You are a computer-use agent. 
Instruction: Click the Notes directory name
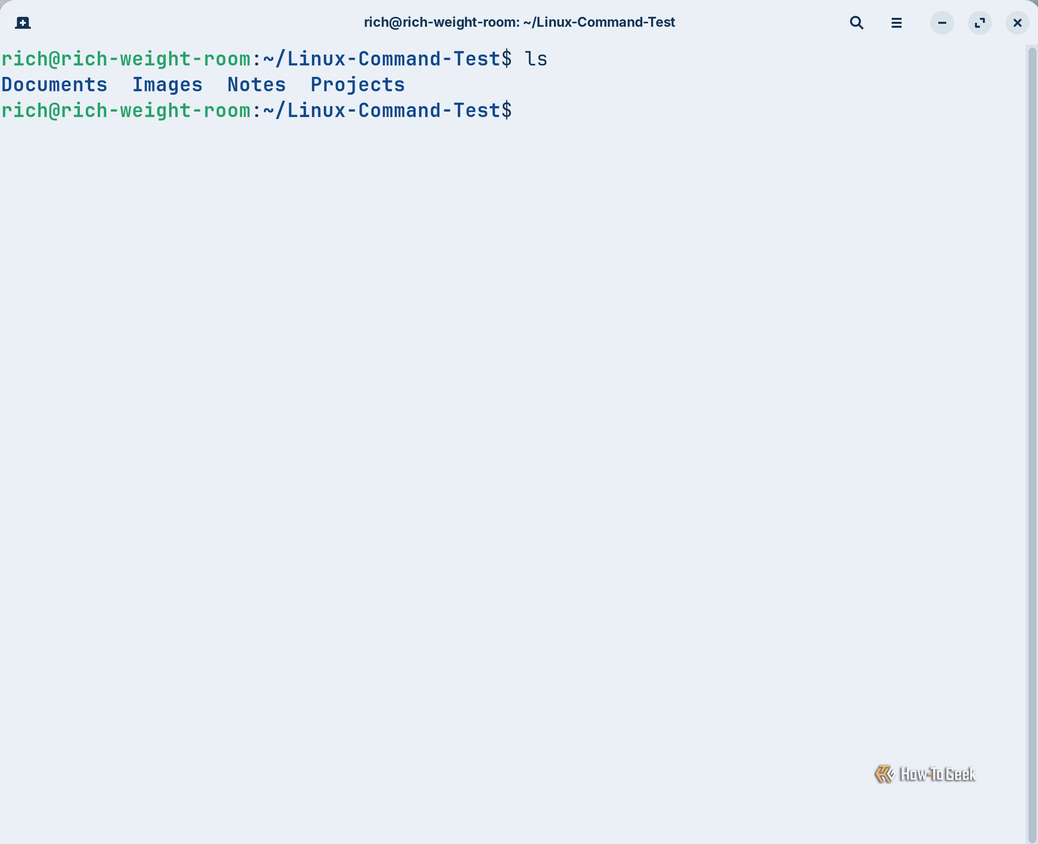pyautogui.click(x=257, y=85)
